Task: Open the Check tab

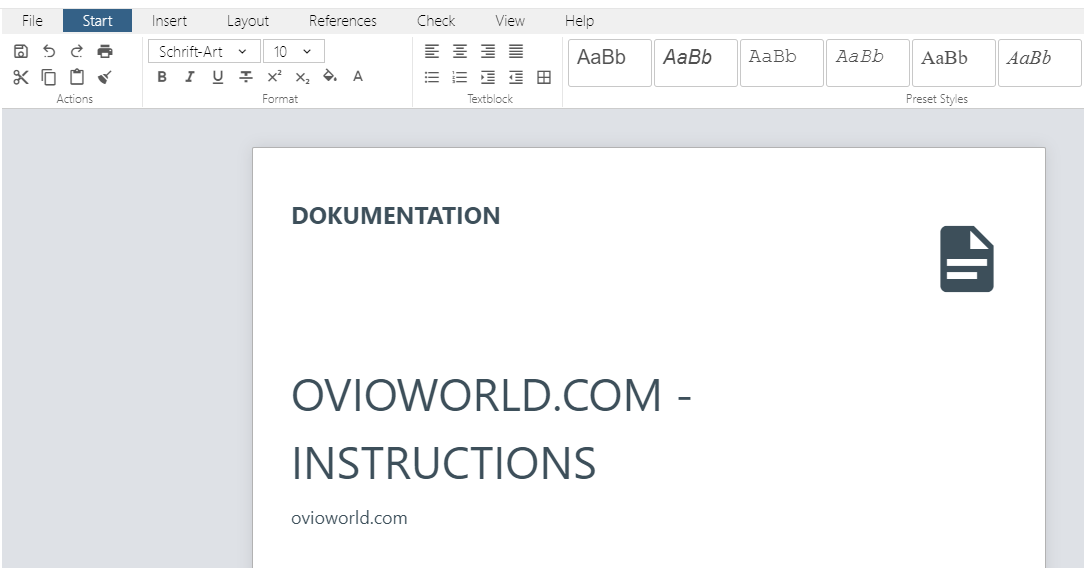Action: click(x=436, y=21)
